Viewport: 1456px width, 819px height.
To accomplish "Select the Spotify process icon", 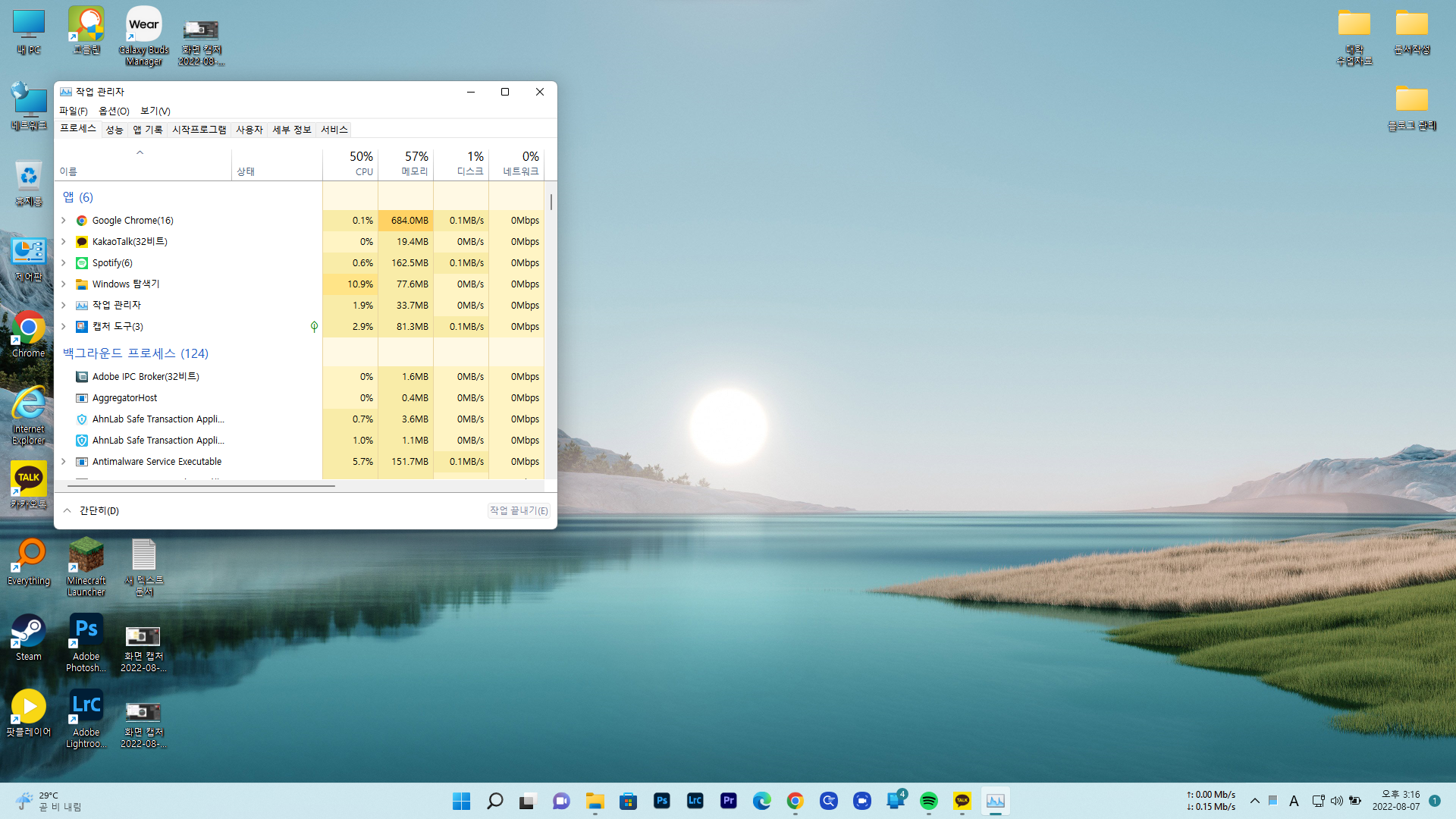I will [82, 263].
